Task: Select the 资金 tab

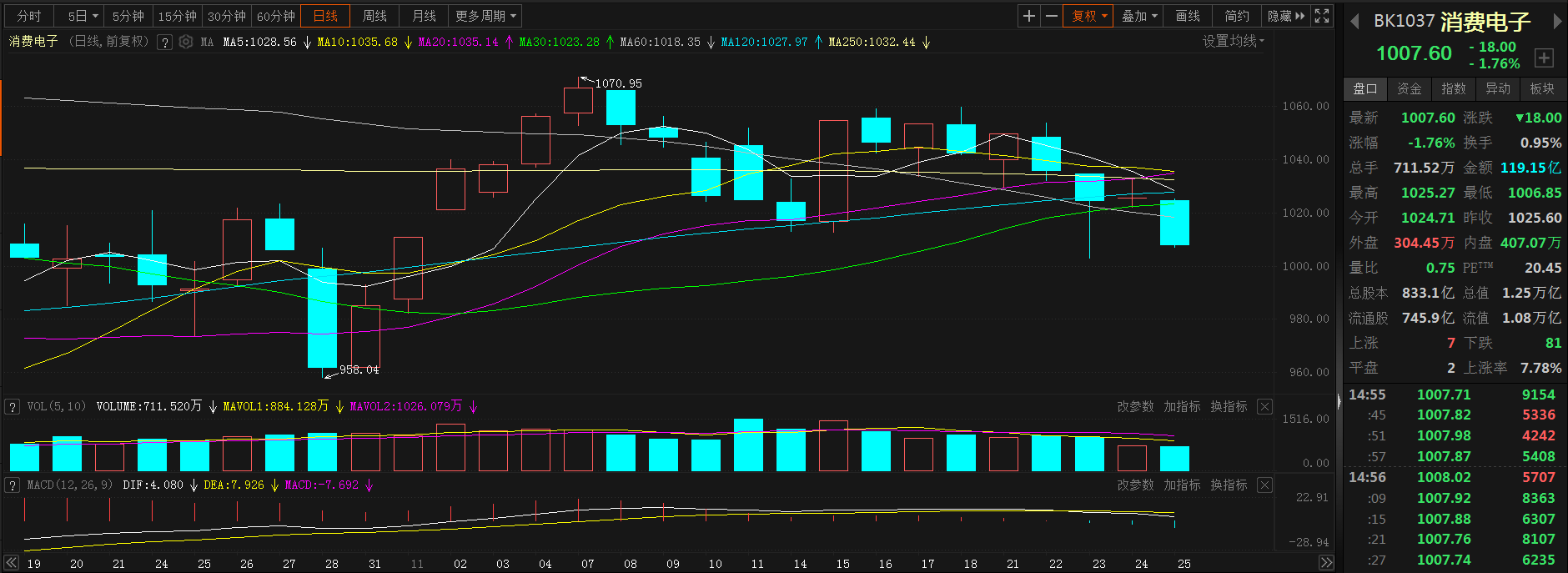Action: [x=1410, y=88]
